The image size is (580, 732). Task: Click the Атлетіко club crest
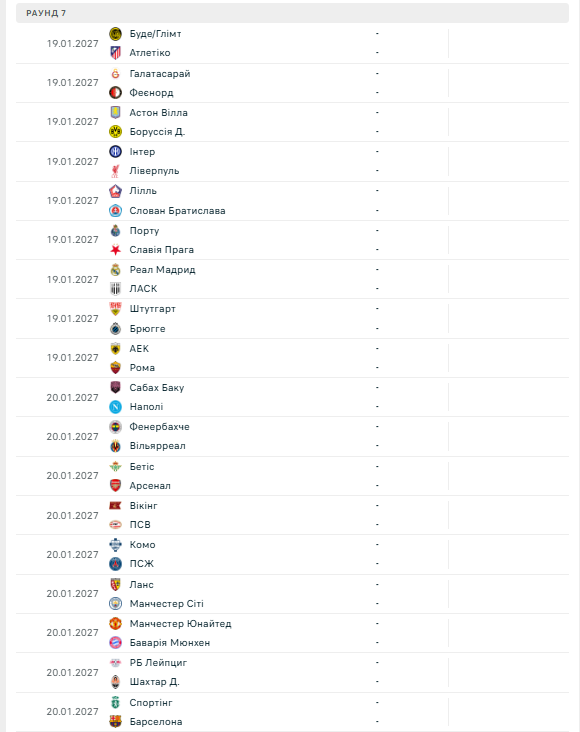coord(115,53)
